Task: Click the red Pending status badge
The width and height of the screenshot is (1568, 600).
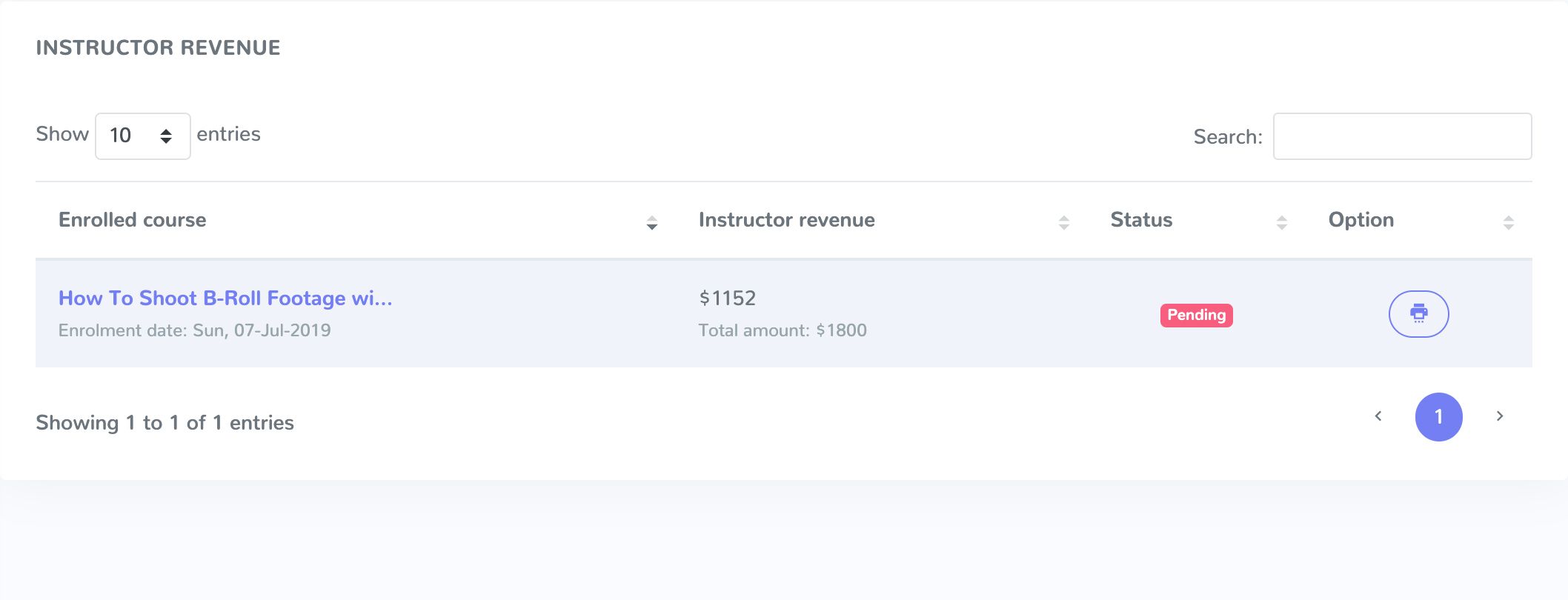Action: pos(1196,315)
